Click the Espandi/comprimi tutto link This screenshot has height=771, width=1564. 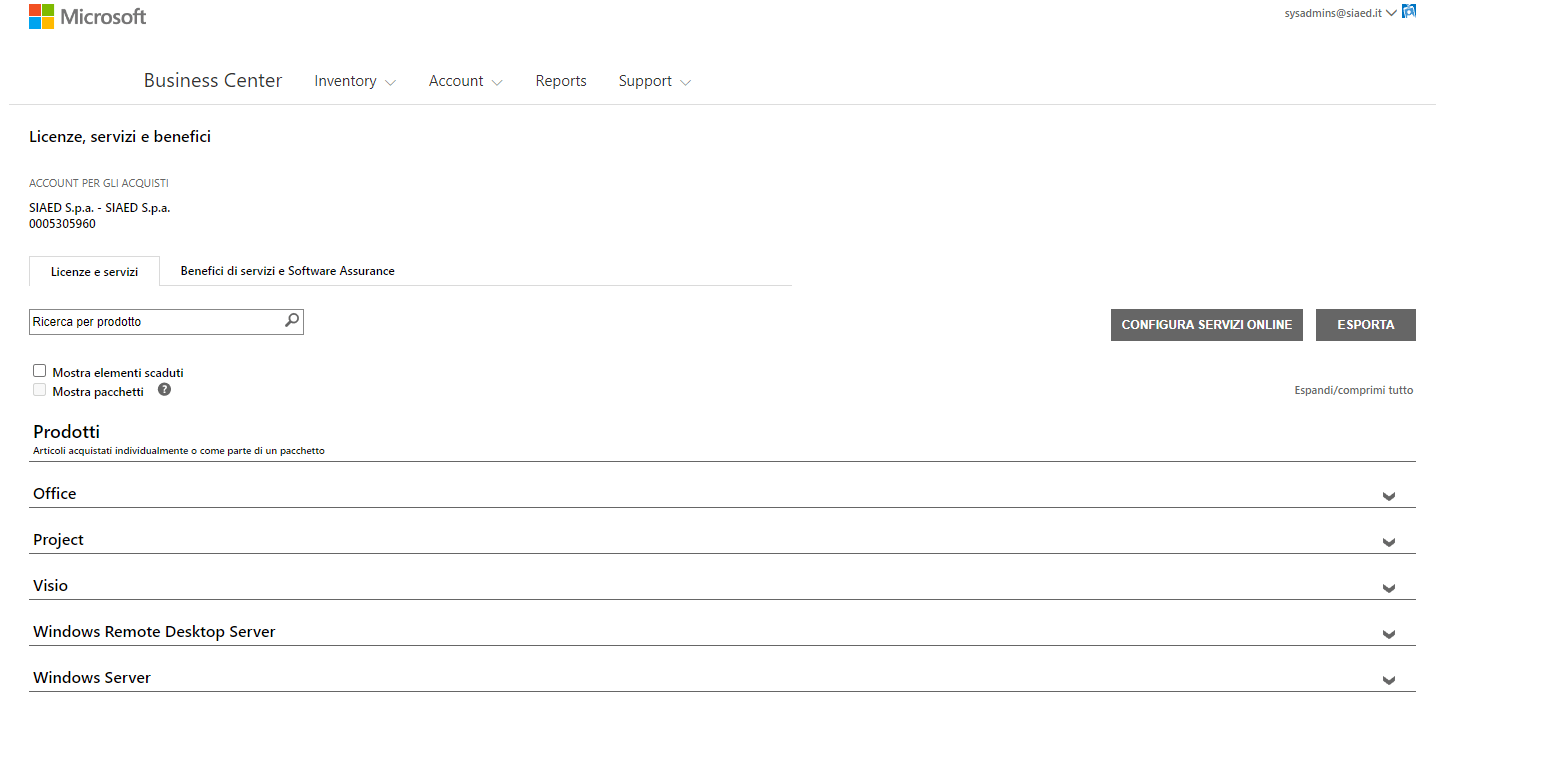click(x=1354, y=390)
